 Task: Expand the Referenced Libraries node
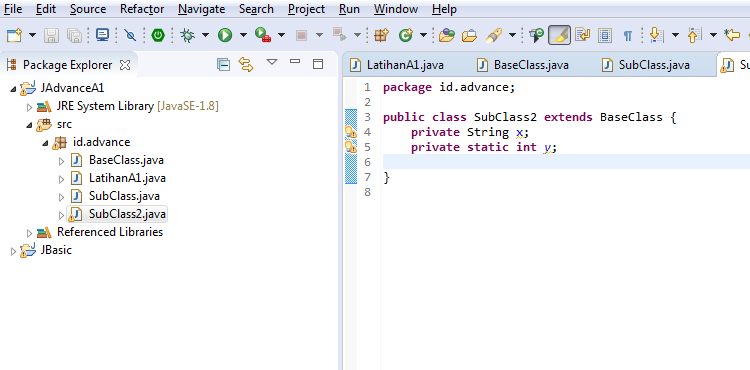30,233
